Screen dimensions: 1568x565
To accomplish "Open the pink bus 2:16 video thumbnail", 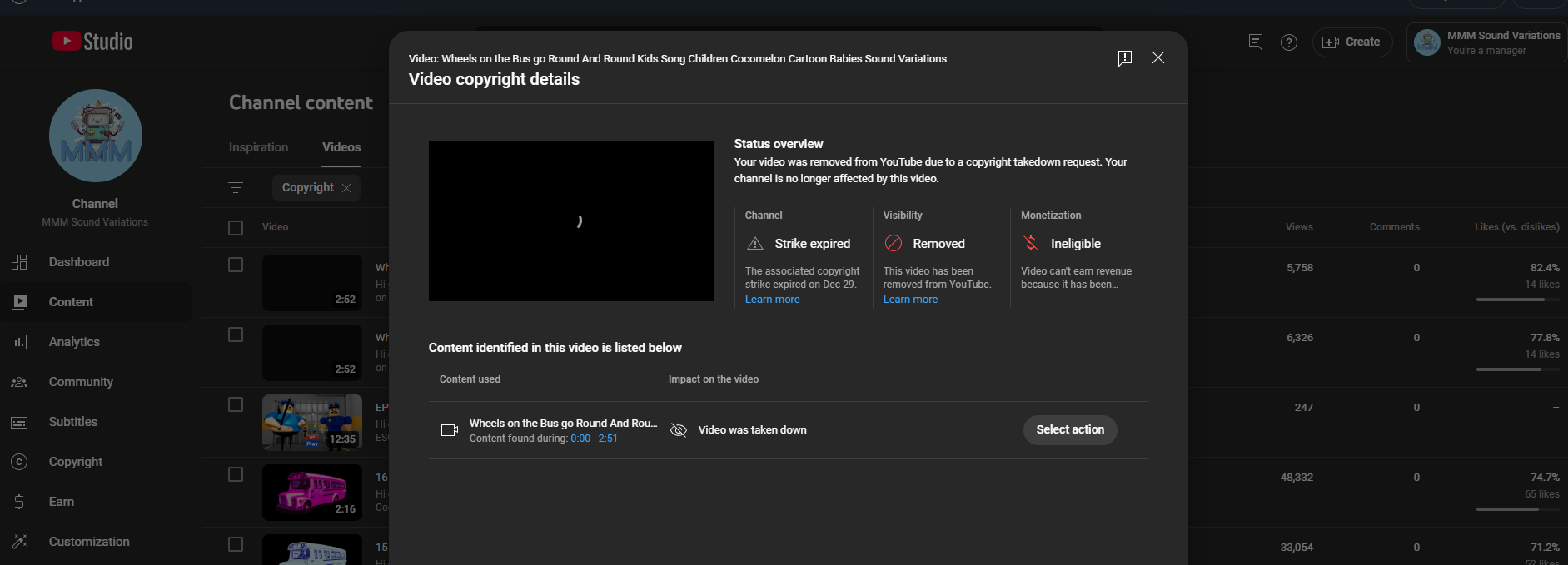I will [x=312, y=493].
